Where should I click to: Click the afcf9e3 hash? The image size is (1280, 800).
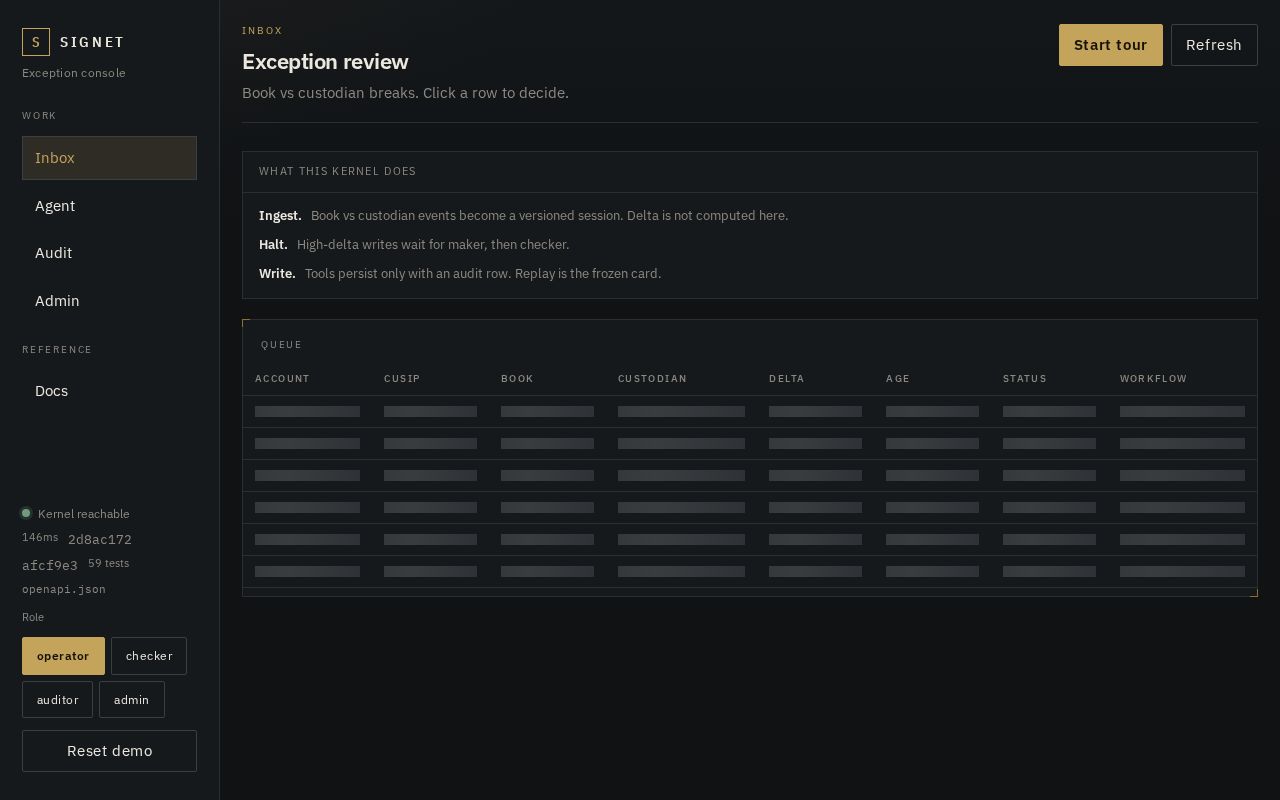[50, 566]
